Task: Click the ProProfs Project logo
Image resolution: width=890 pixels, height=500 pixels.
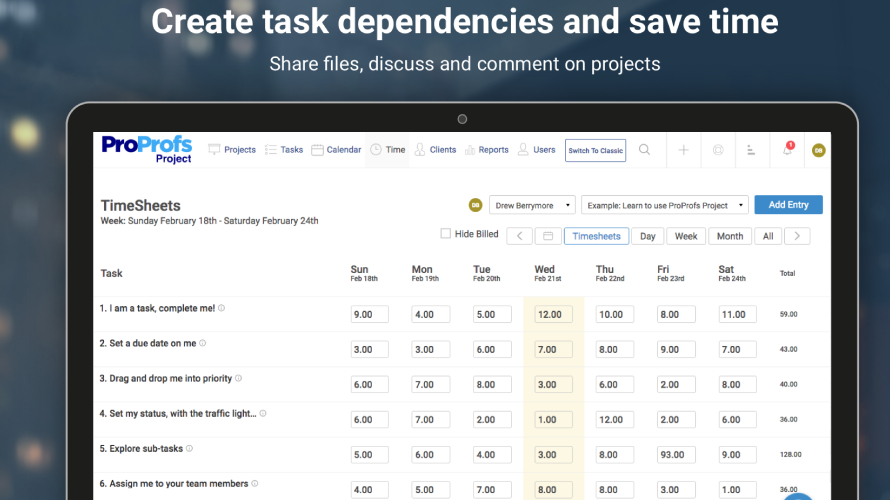Action: 146,149
